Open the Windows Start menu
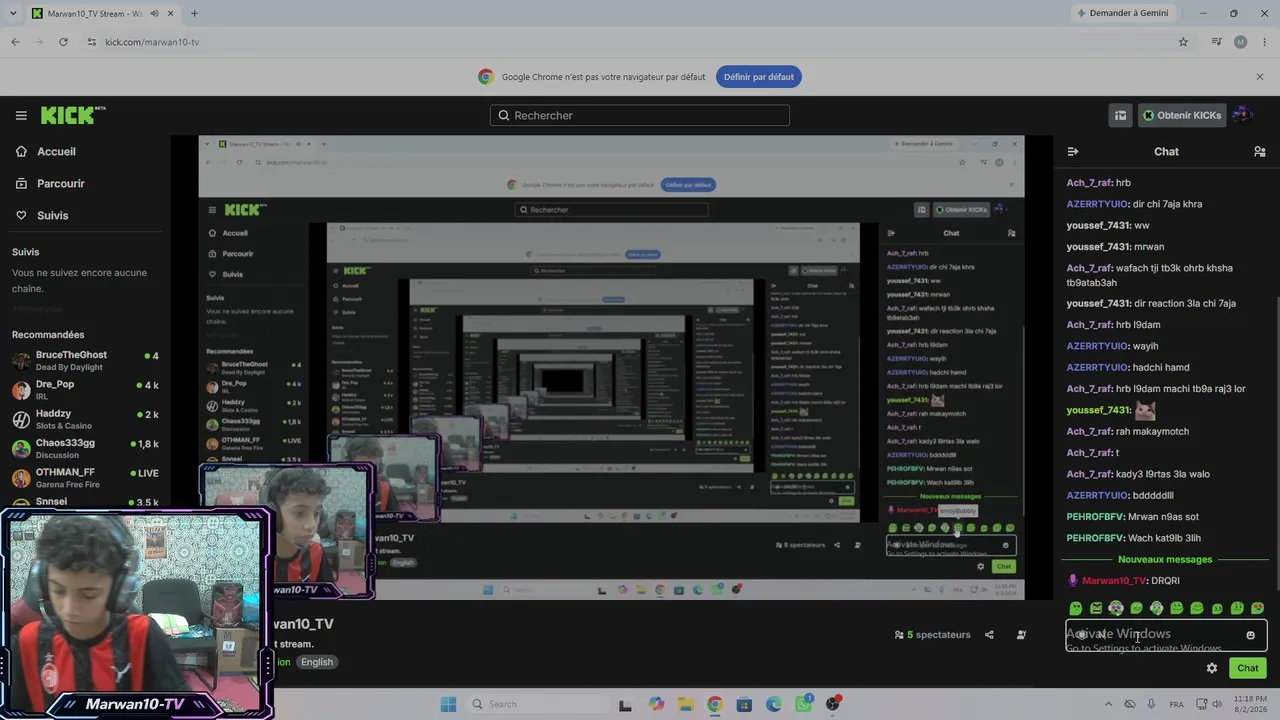Viewport: 1280px width, 720px height. [x=448, y=704]
